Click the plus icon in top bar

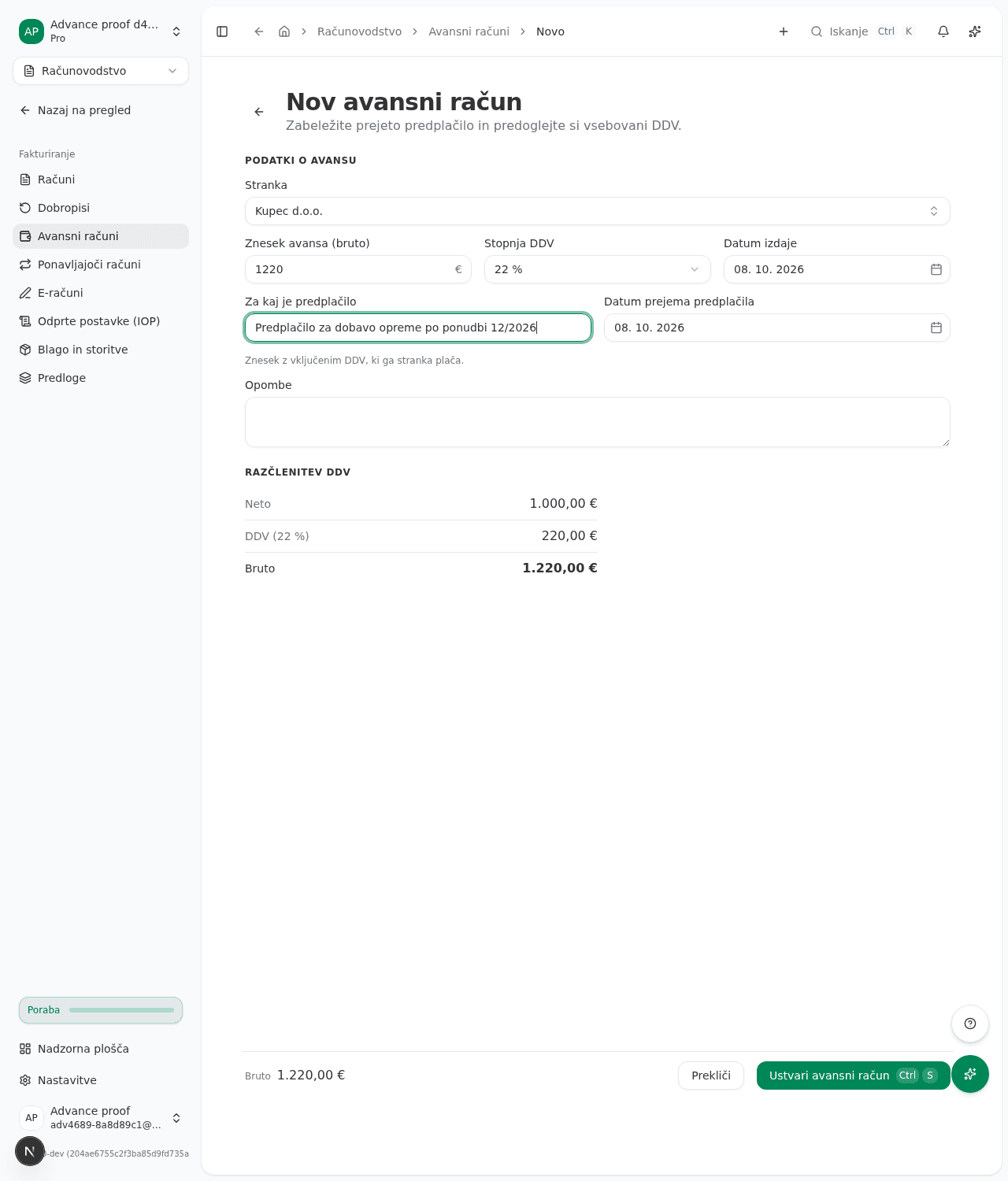pos(784,31)
